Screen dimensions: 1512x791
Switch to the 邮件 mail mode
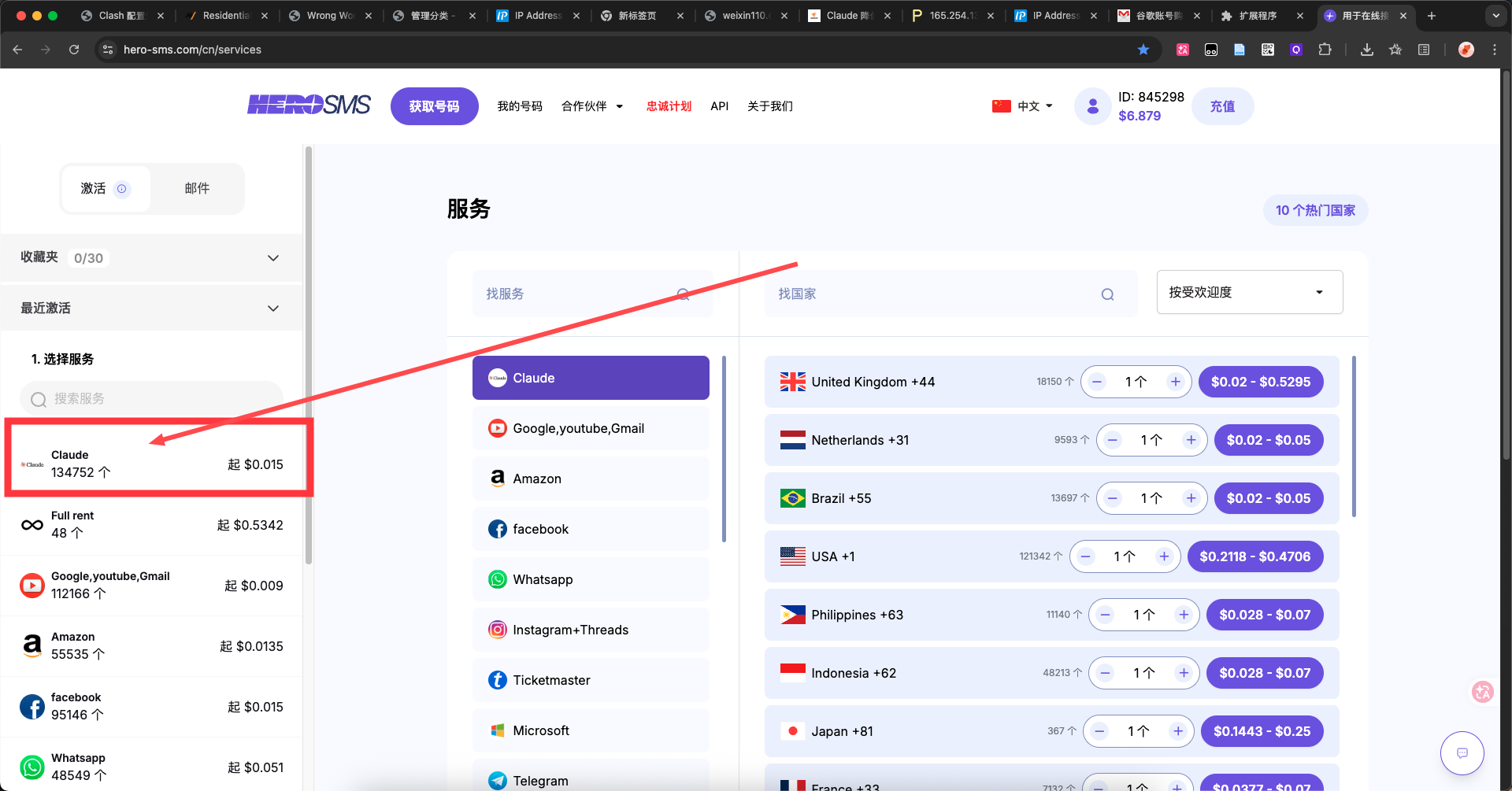(197, 189)
